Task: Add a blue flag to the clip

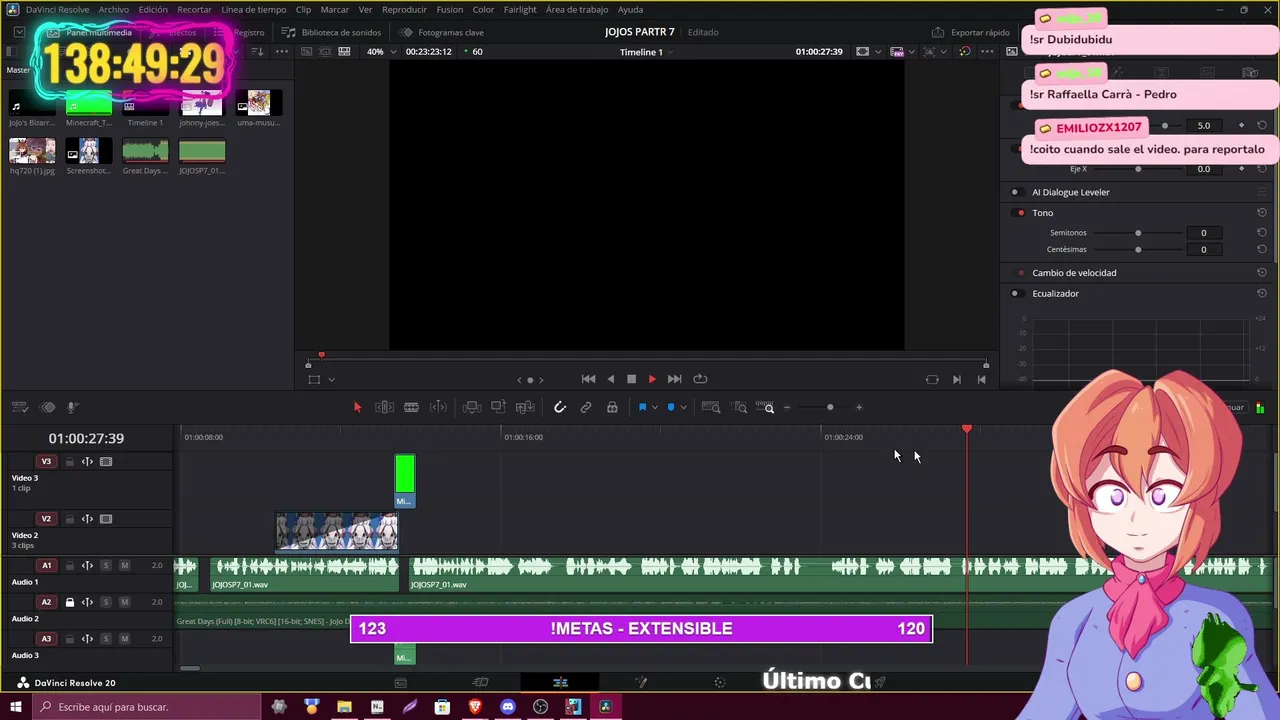Action: click(642, 407)
